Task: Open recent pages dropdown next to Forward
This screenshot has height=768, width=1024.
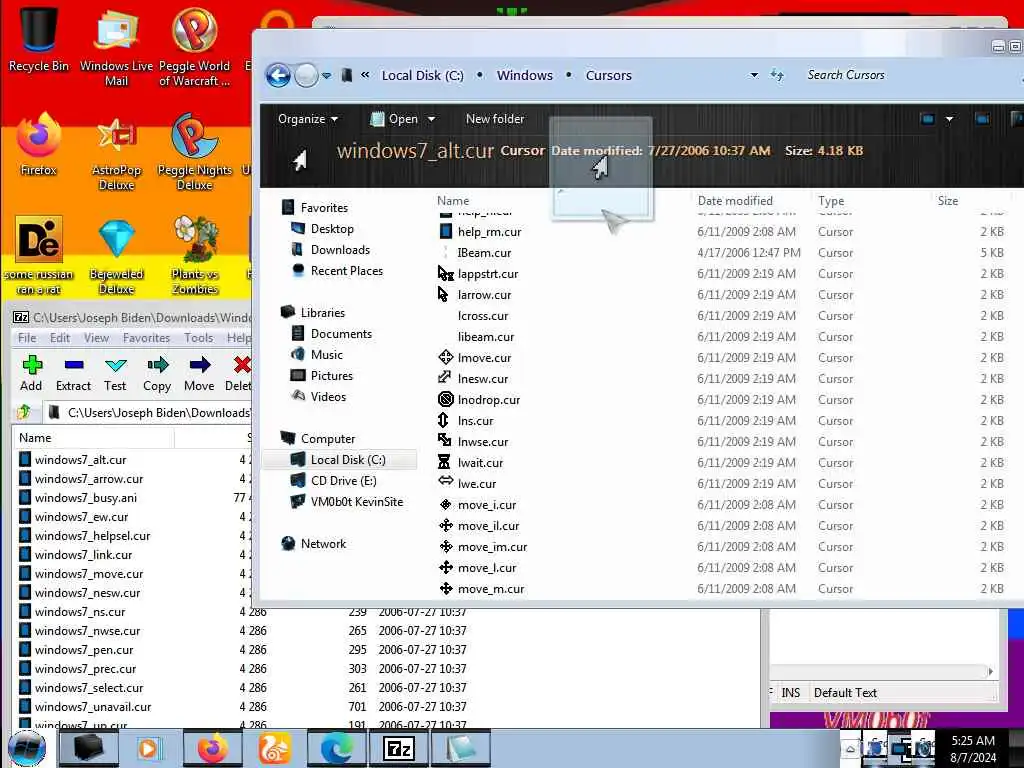Action: 327,76
